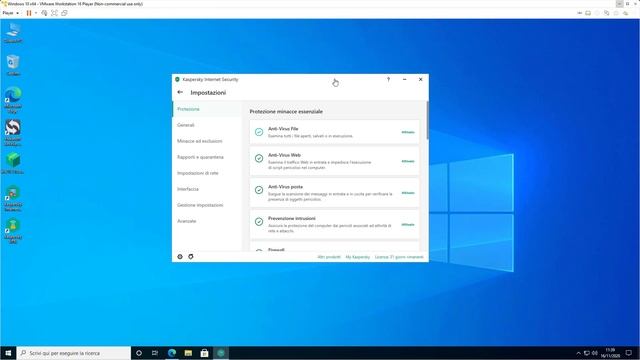The image size is (640, 360).
Task: Click the taskbar clock and date
Action: pyautogui.click(x=610, y=353)
